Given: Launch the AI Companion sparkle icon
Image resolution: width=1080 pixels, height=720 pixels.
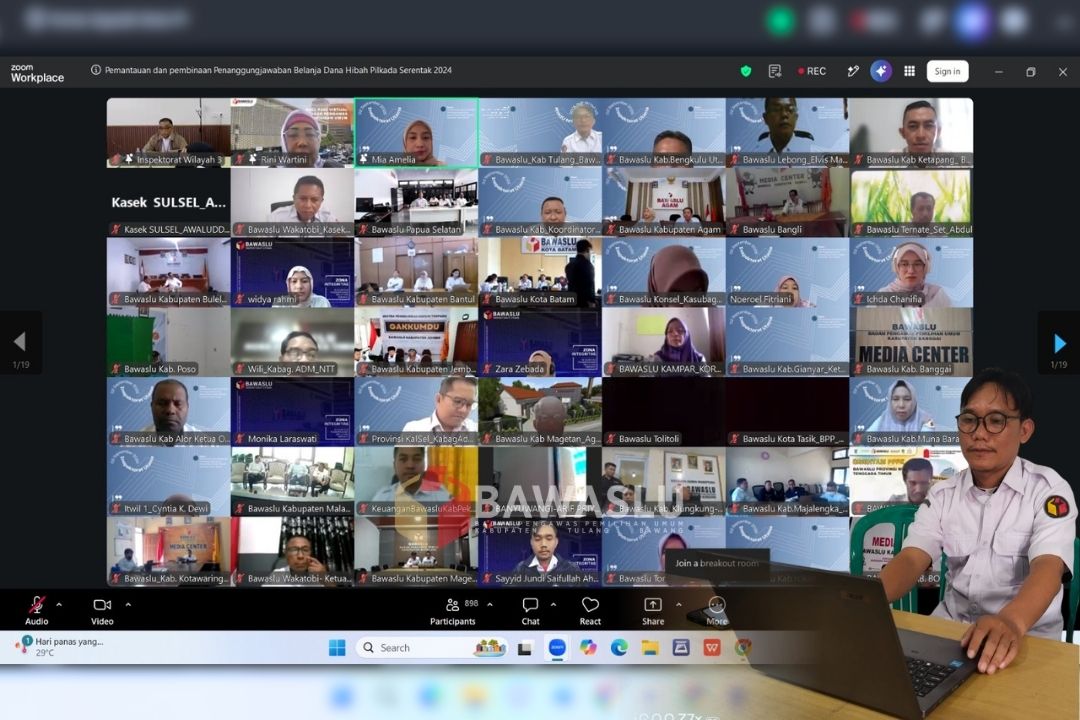Looking at the screenshot, I should [881, 71].
